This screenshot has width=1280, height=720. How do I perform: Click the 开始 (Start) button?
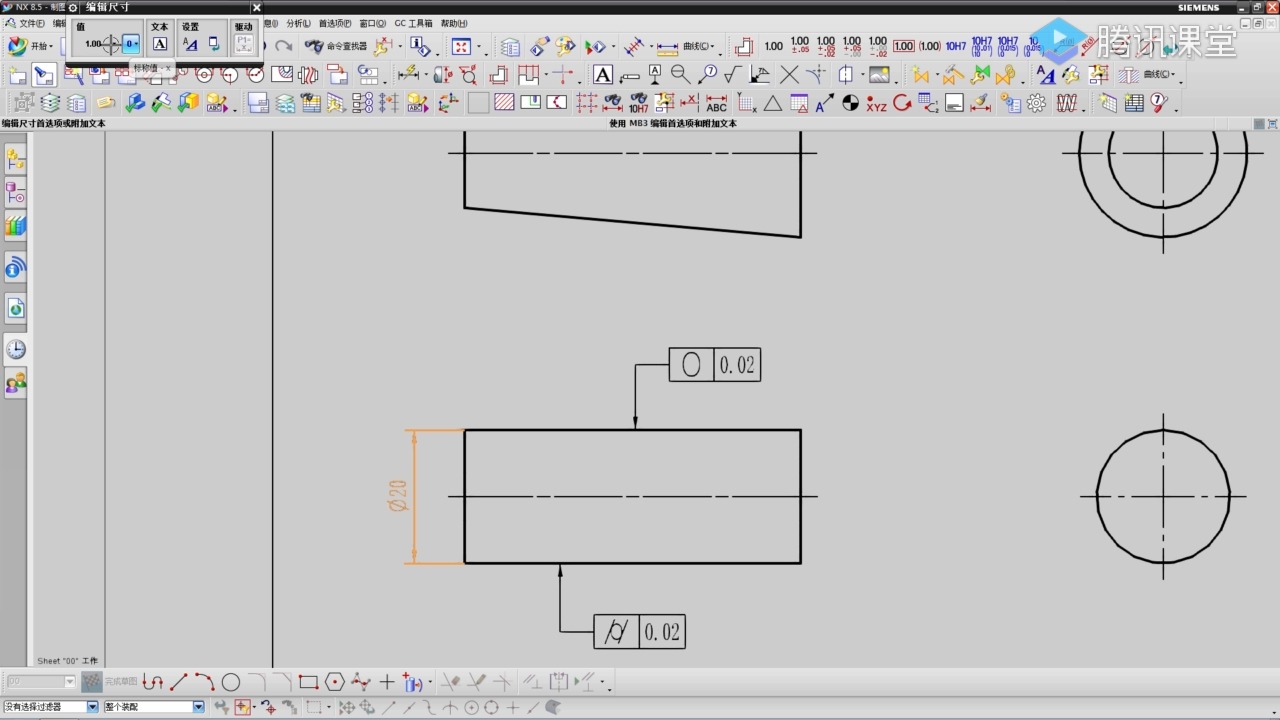pyautogui.click(x=30, y=46)
